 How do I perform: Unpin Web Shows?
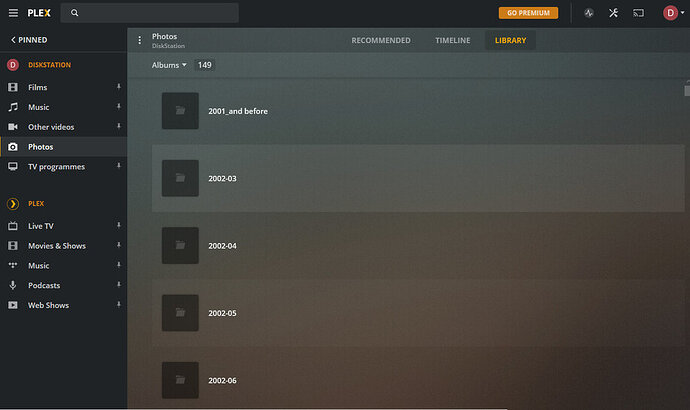(119, 304)
